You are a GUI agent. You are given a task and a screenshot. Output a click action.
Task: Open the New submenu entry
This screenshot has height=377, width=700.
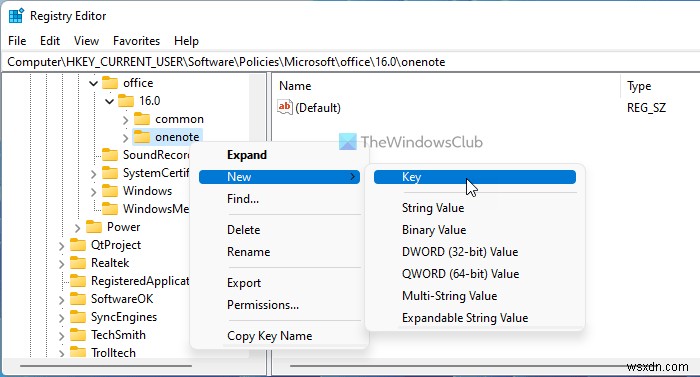(279, 177)
